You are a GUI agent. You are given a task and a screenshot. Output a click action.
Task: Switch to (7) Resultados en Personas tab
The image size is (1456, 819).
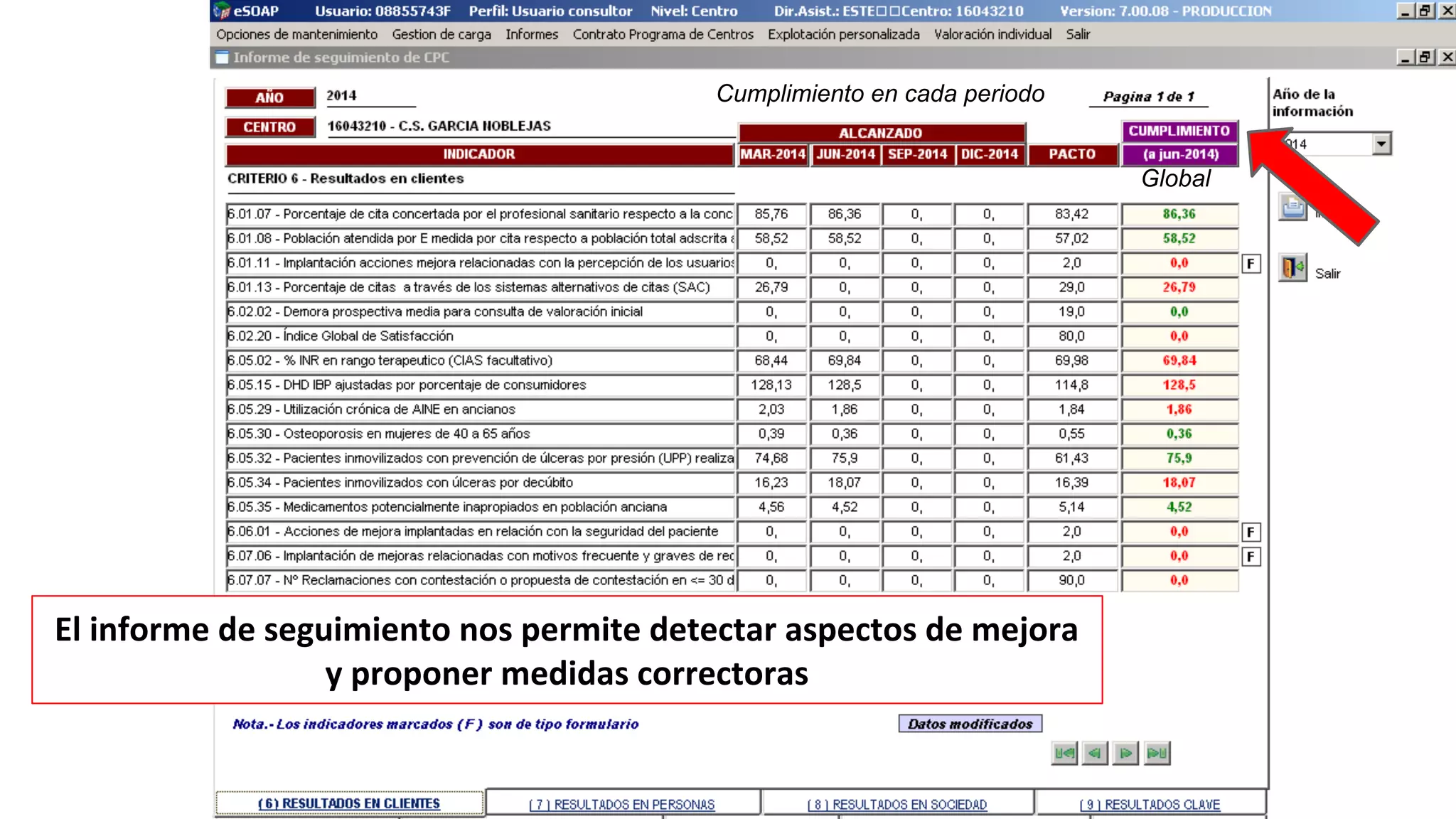[x=622, y=804]
